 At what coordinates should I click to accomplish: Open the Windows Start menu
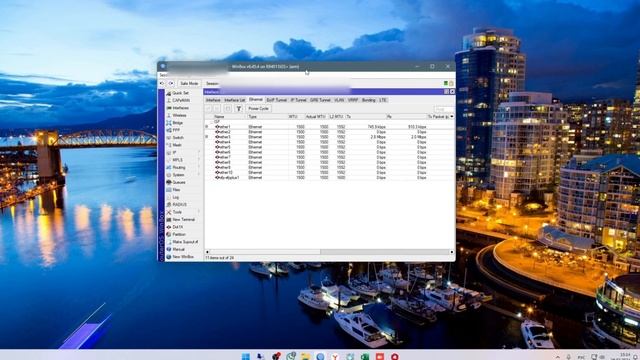246,356
